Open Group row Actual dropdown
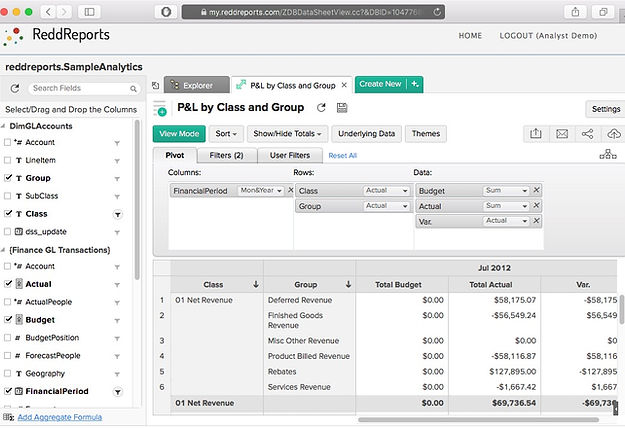 click(x=386, y=206)
